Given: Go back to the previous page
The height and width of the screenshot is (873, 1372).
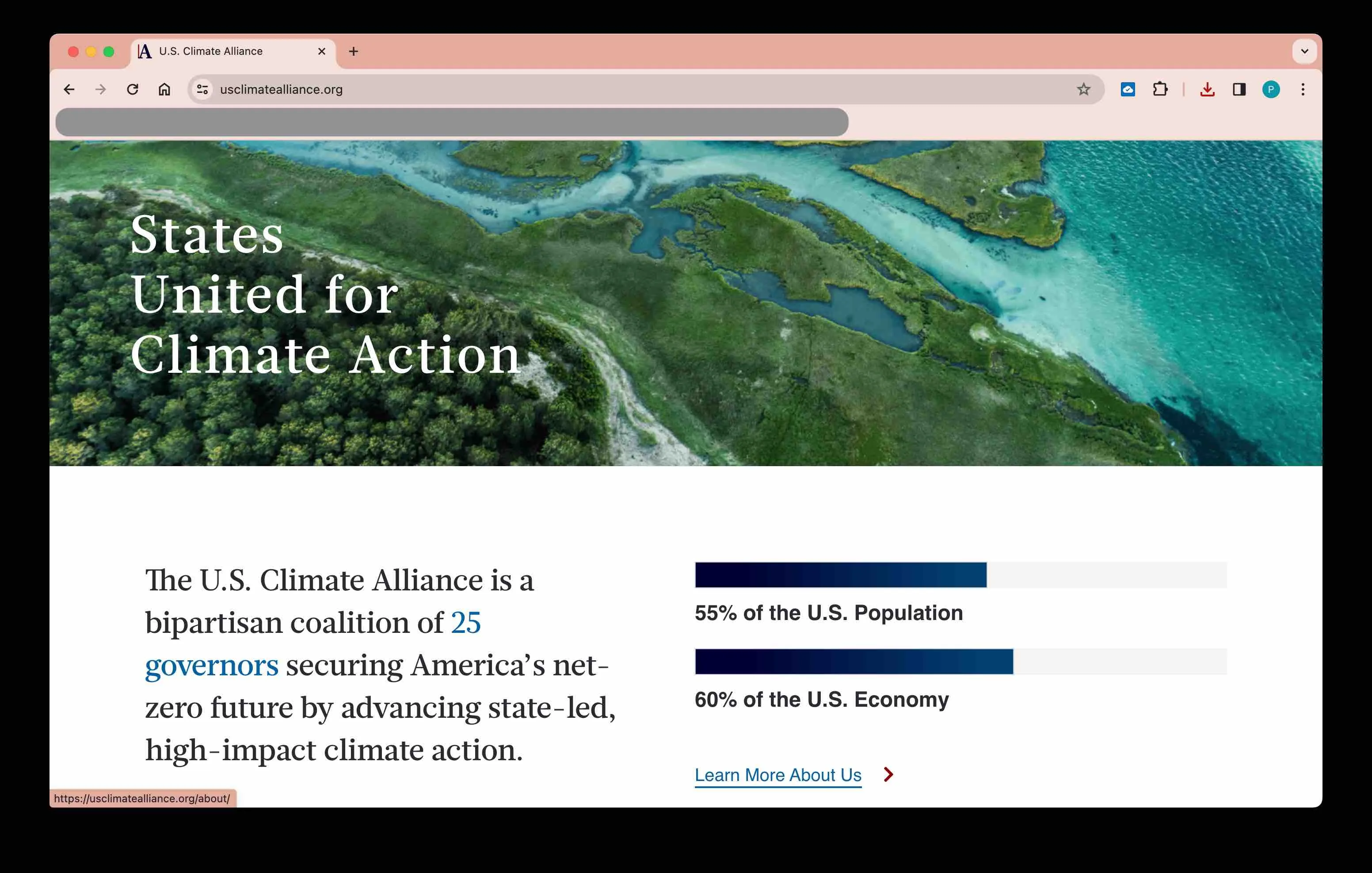Looking at the screenshot, I should [69, 89].
